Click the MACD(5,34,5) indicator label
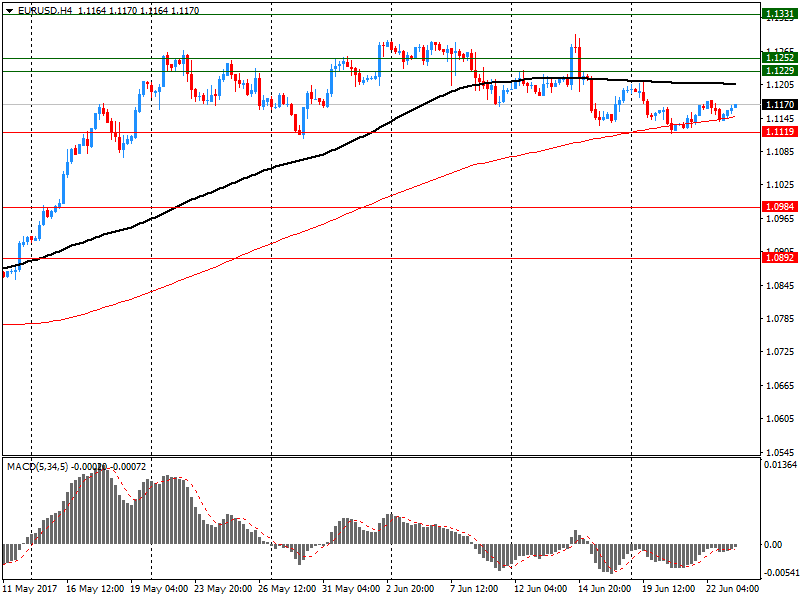The image size is (800, 600). click(x=38, y=466)
